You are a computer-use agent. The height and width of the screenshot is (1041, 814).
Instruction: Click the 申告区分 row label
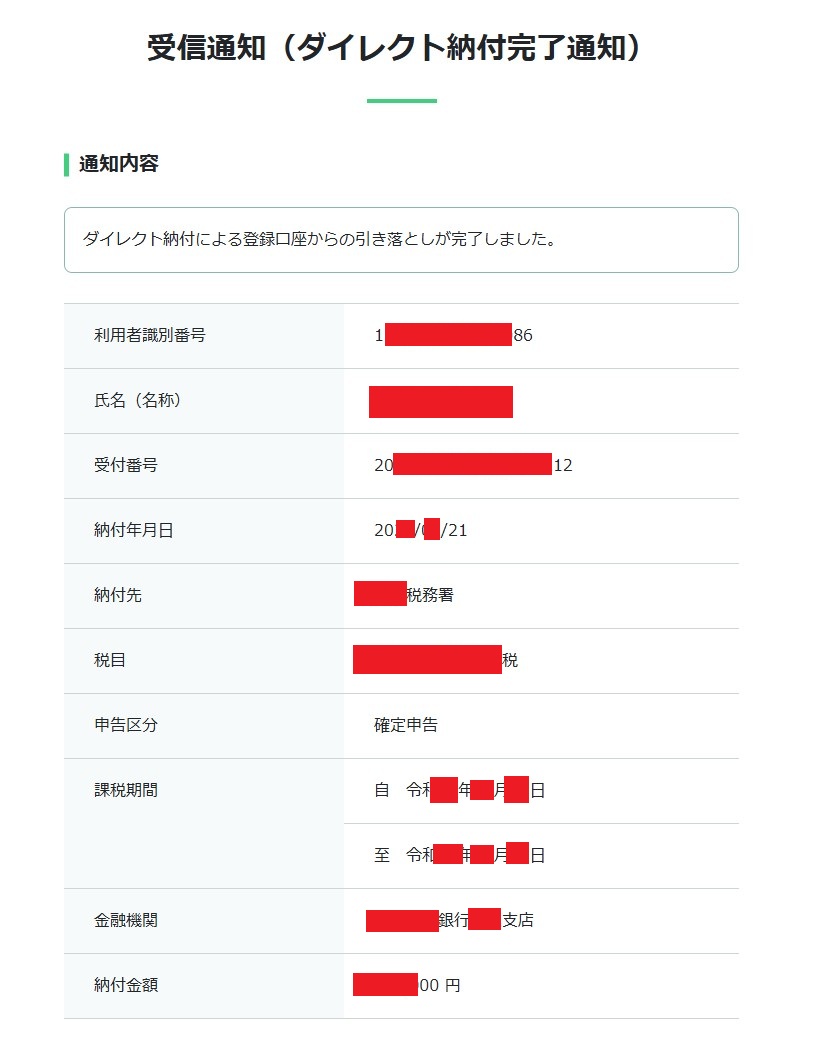click(x=125, y=726)
